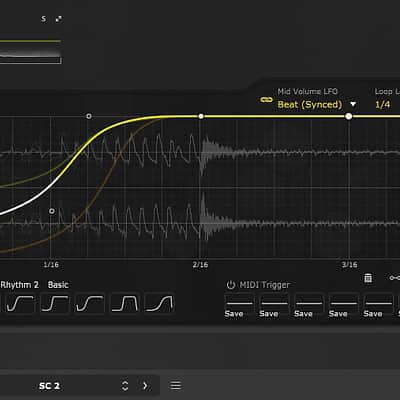The height and width of the screenshot is (400, 400).
Task: Select the hollow curve handle beside the white curve
Action: (x=52, y=211)
